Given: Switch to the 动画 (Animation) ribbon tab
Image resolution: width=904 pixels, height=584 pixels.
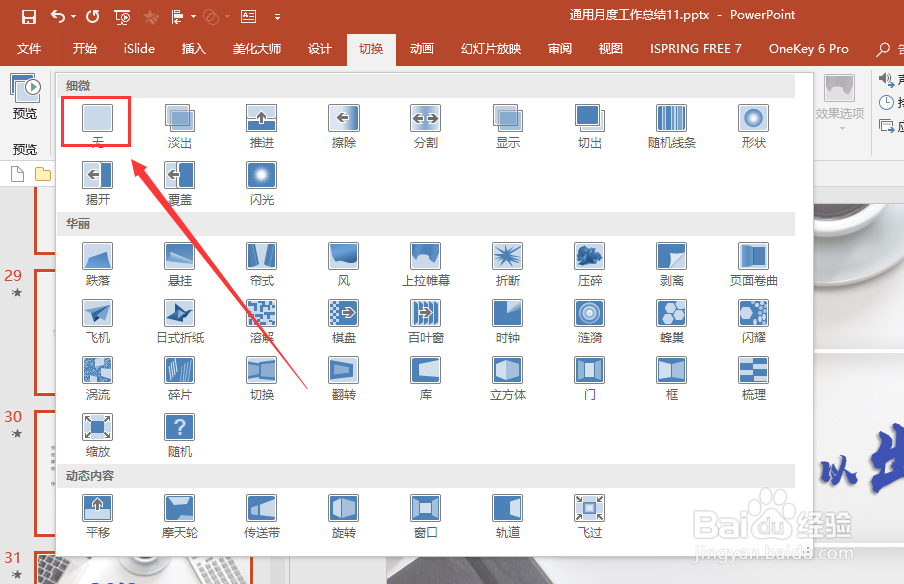Looking at the screenshot, I should (x=421, y=48).
